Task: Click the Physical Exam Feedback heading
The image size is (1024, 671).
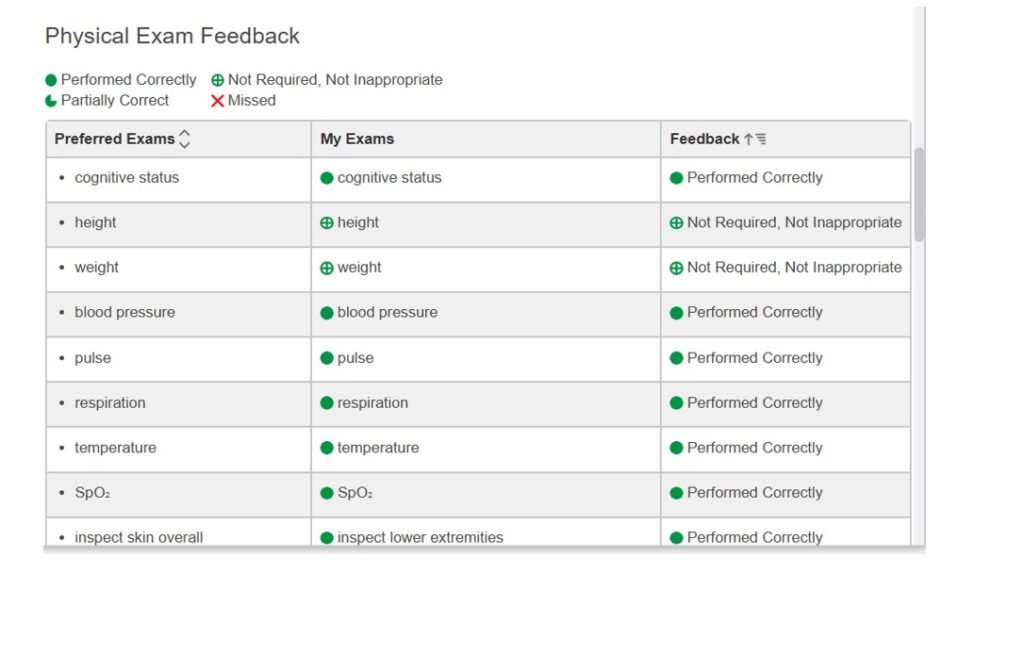Action: (x=172, y=36)
